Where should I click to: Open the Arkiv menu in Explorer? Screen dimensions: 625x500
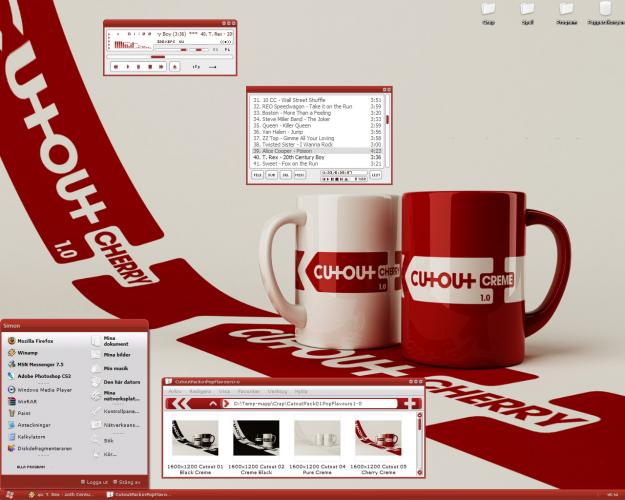coord(175,392)
